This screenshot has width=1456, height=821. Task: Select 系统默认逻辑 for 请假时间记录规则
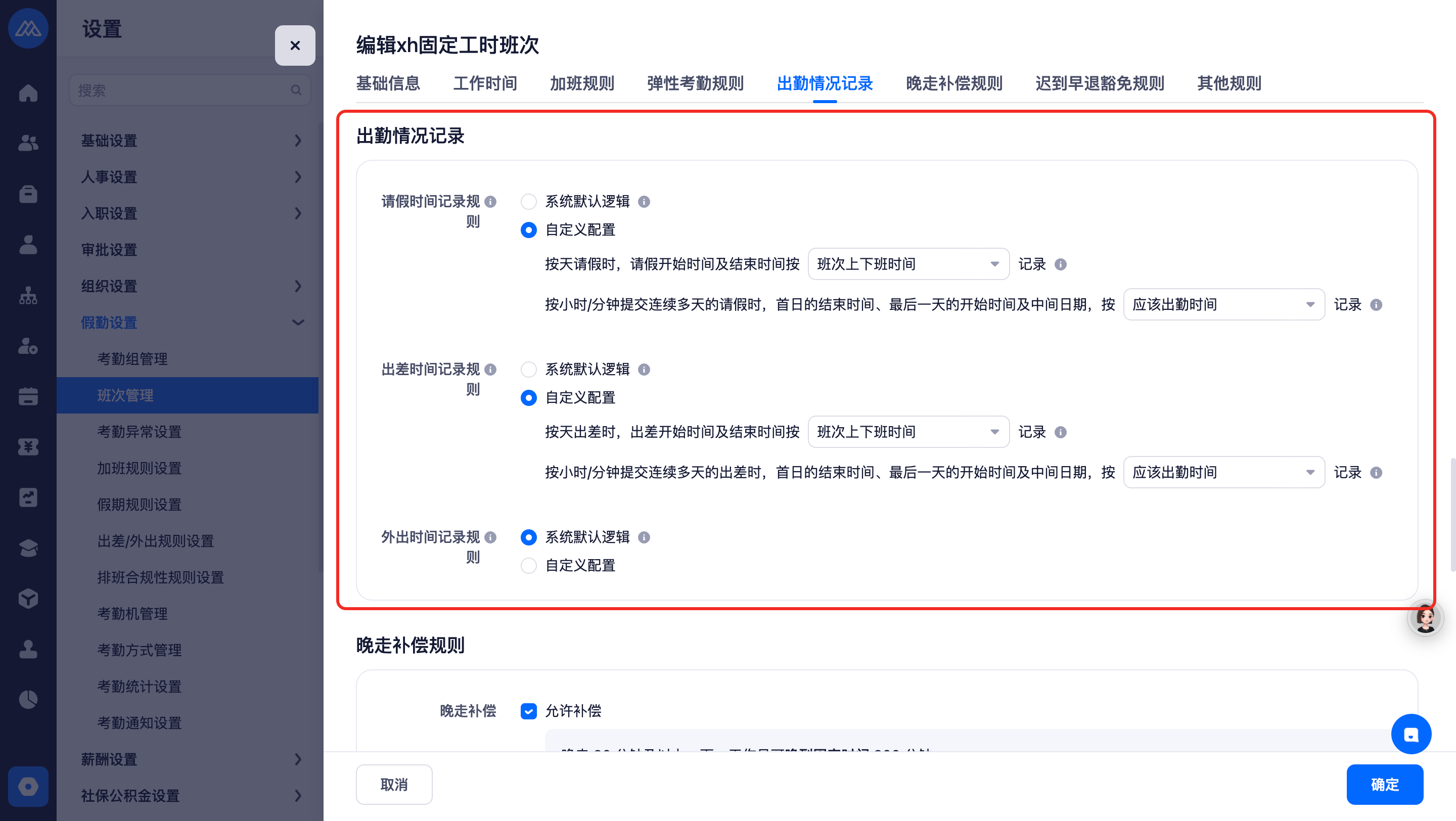tap(528, 202)
